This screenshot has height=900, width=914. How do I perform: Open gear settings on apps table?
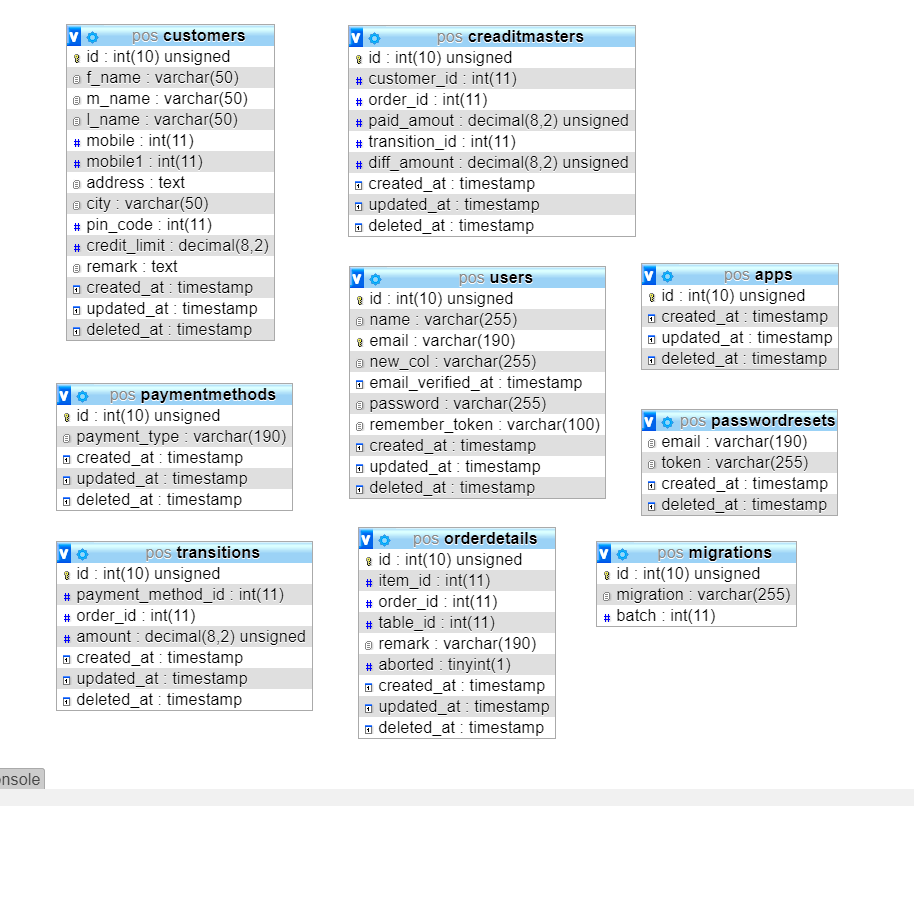667,276
